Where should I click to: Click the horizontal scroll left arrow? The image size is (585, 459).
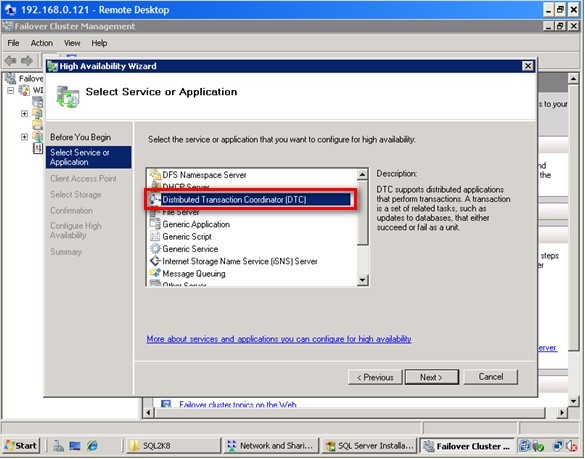149,412
